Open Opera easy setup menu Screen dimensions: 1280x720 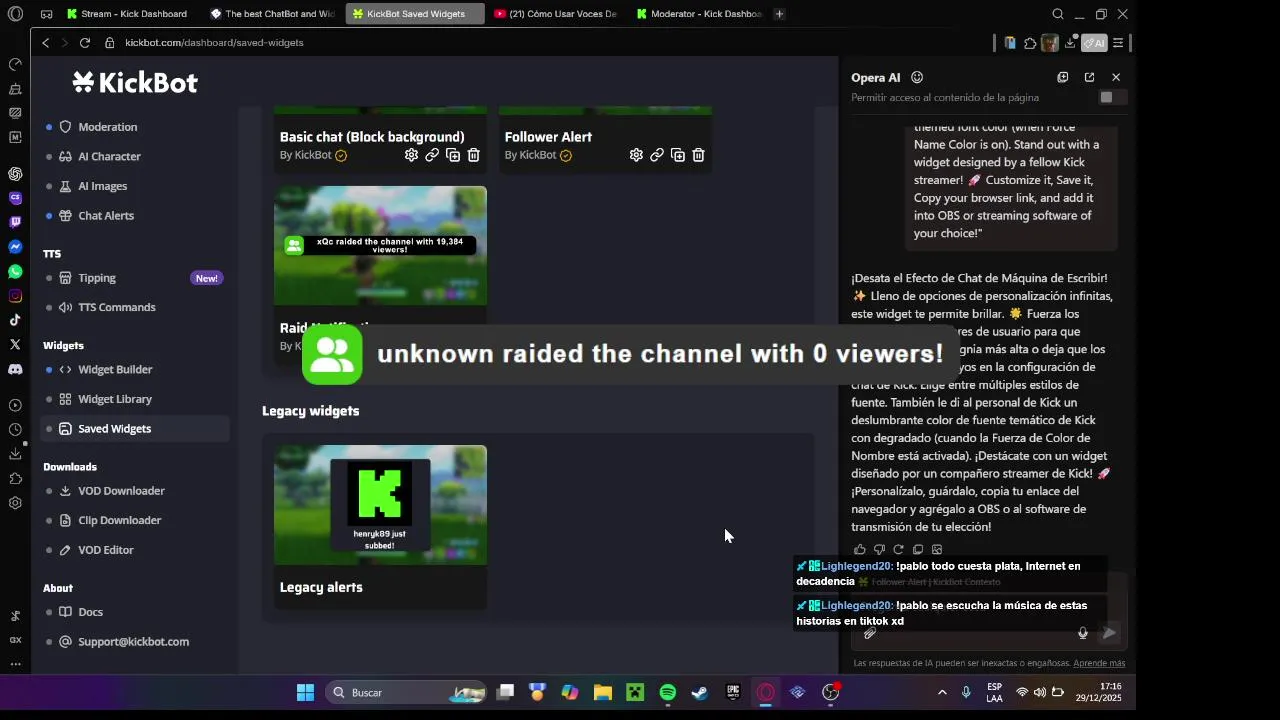click(1118, 43)
